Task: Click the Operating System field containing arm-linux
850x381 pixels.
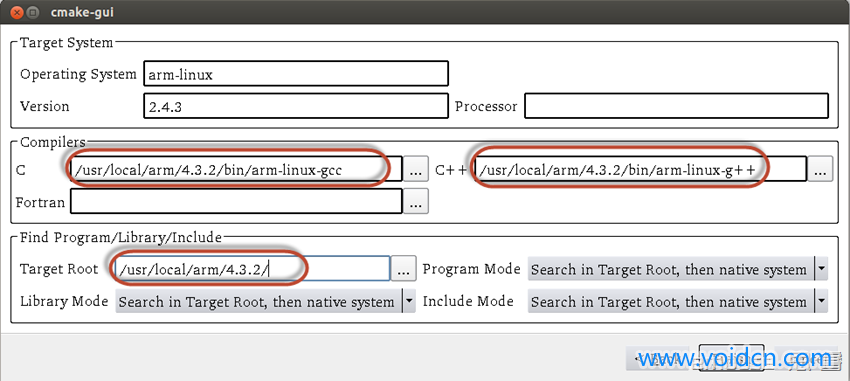Action: pyautogui.click(x=296, y=74)
